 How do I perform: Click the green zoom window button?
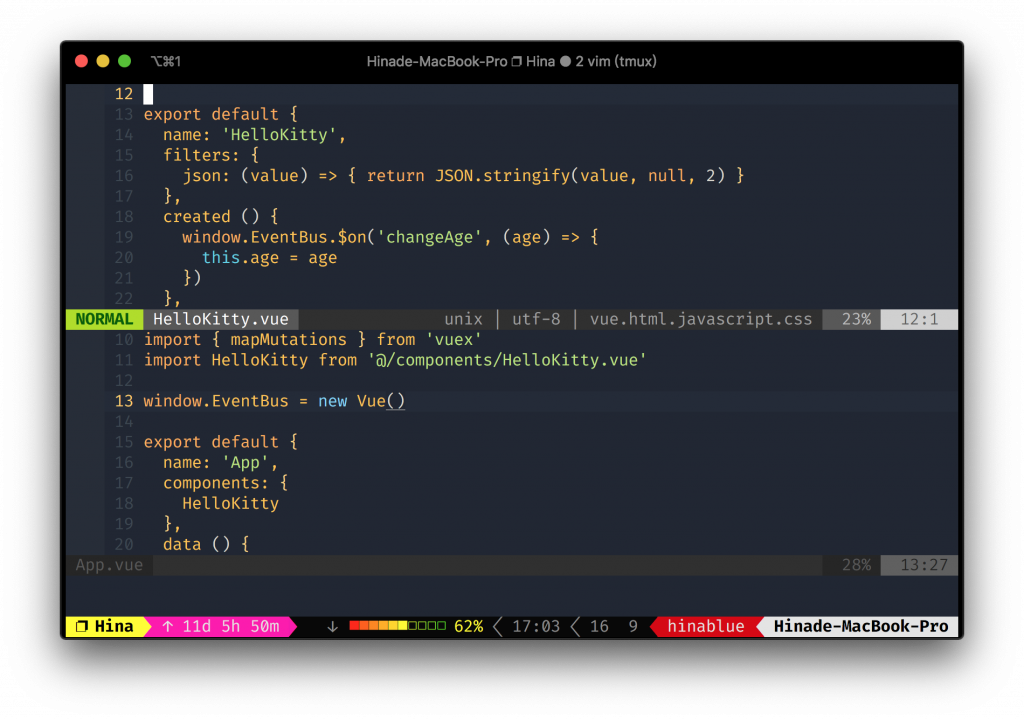(124, 61)
